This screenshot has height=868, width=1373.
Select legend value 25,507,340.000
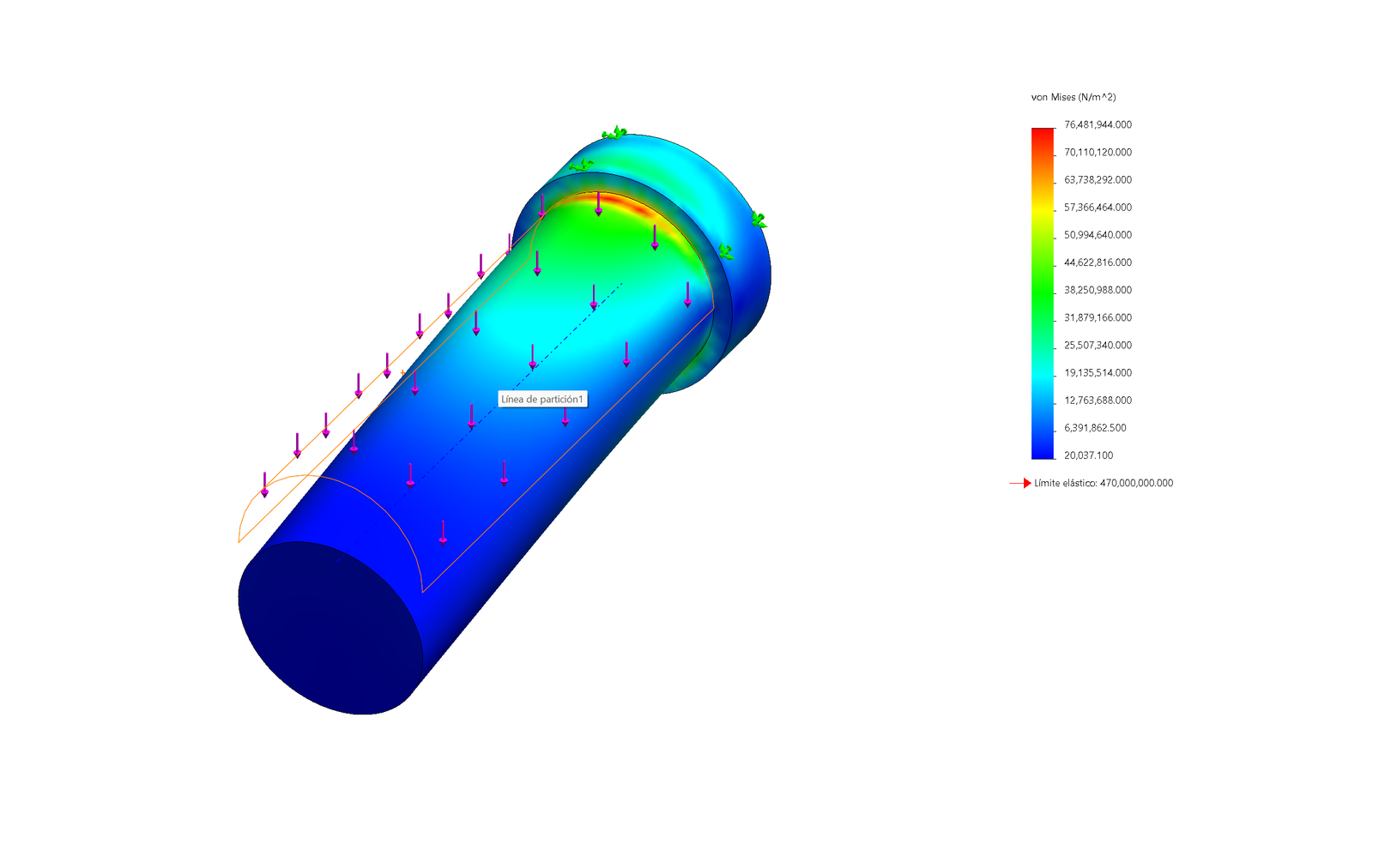[1098, 345]
